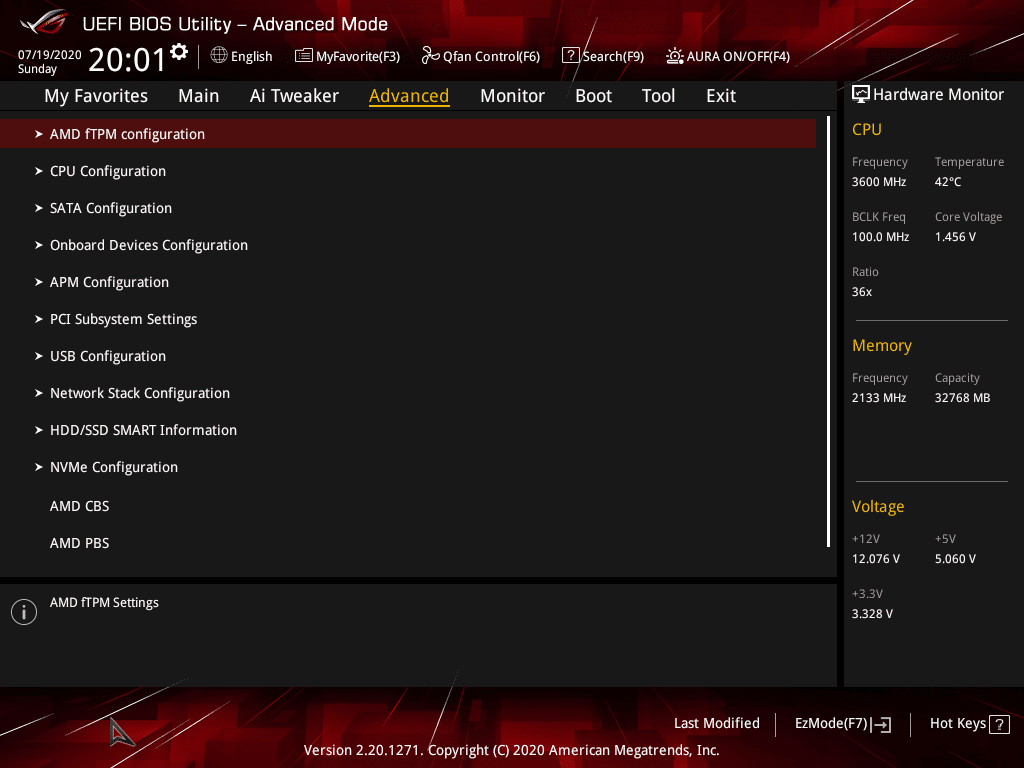Open the My Favorites tab
This screenshot has width=1024, height=768.
(x=96, y=96)
